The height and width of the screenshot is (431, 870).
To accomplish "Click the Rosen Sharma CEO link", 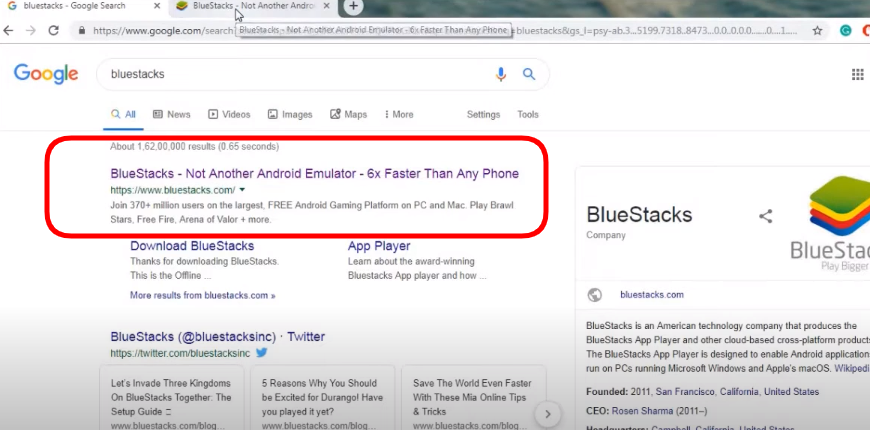I will [x=643, y=411].
